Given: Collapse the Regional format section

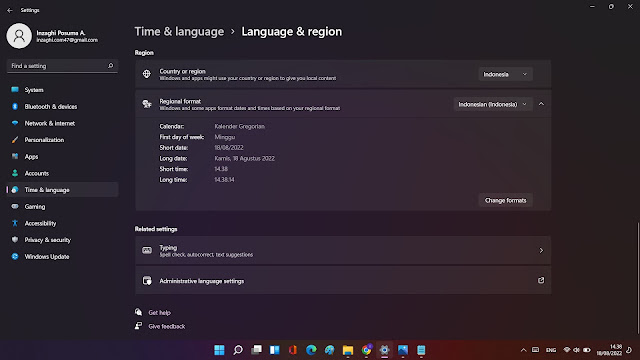Looking at the screenshot, I should pos(541,104).
